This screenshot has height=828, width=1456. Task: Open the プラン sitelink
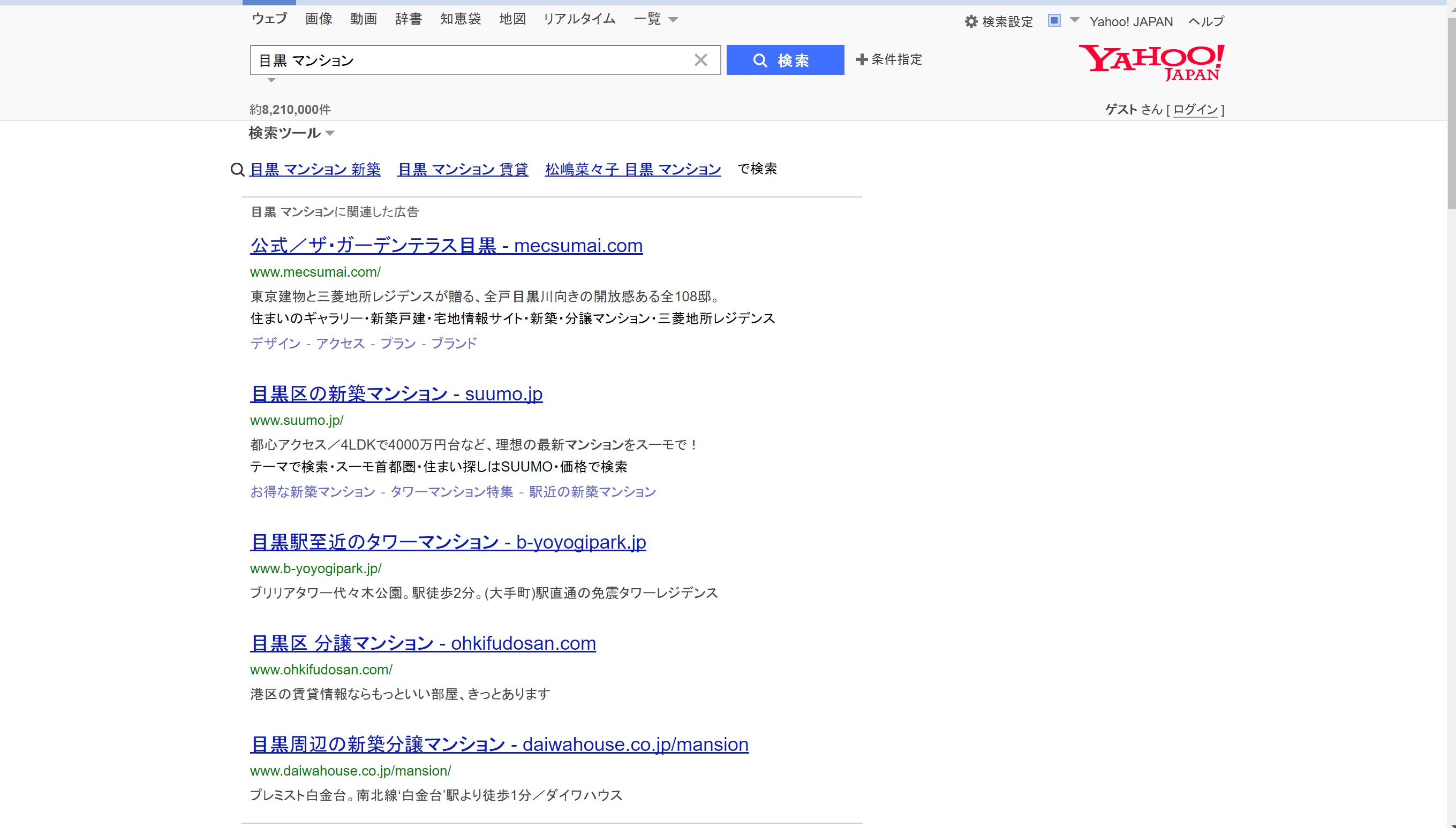click(398, 343)
